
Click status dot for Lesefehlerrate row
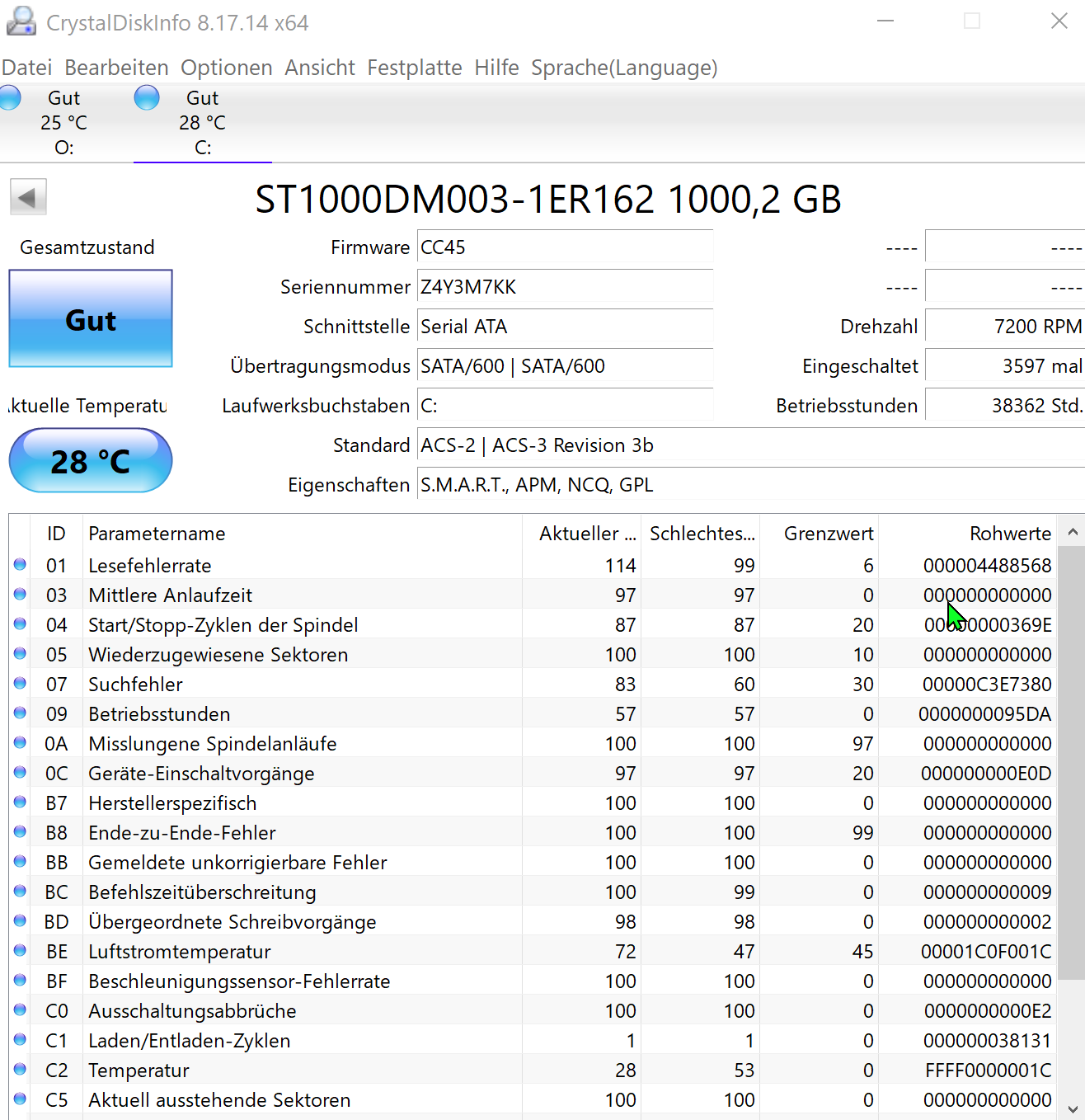point(20,565)
